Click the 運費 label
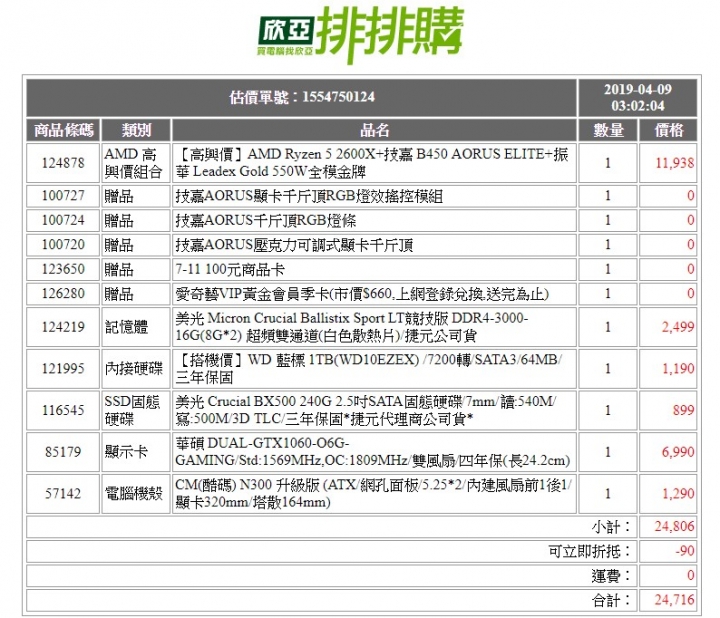The width and height of the screenshot is (720, 618). (611, 575)
